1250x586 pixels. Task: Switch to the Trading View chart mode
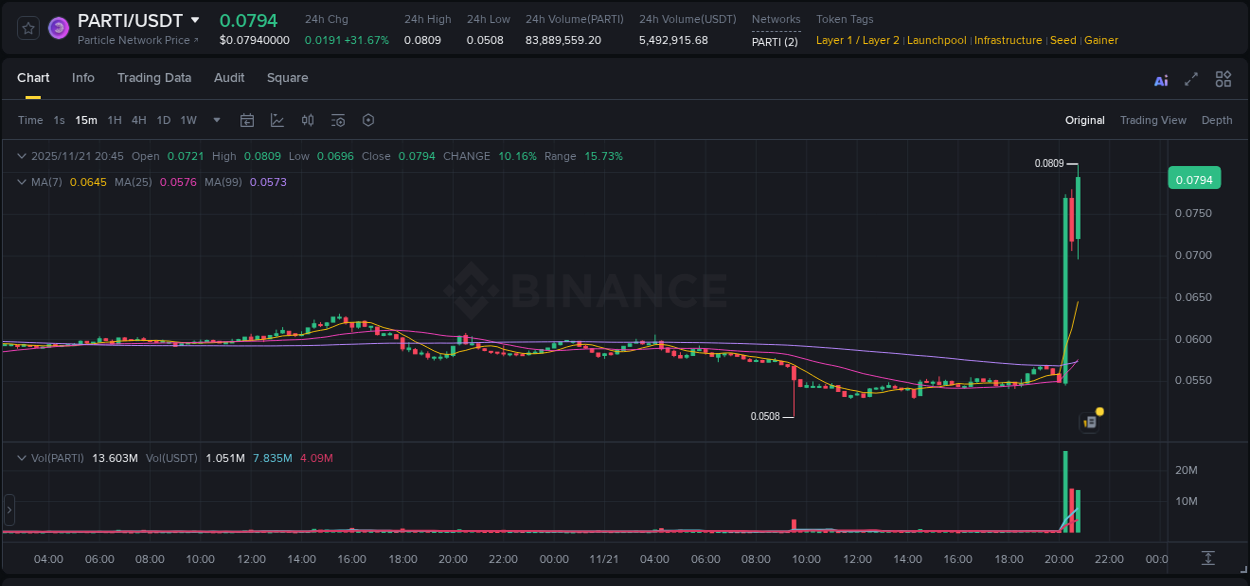(1152, 120)
